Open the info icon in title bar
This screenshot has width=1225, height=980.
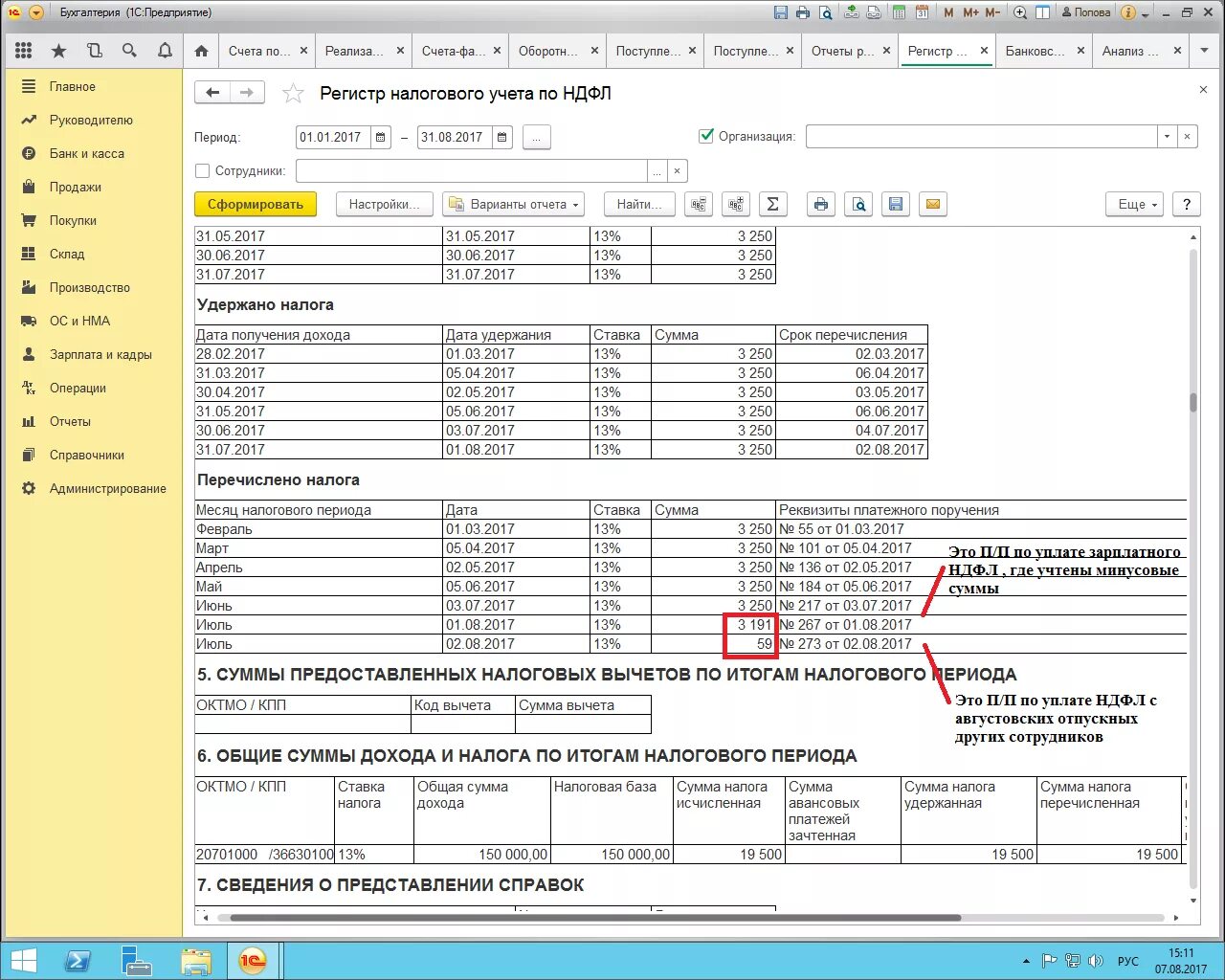point(1127,12)
